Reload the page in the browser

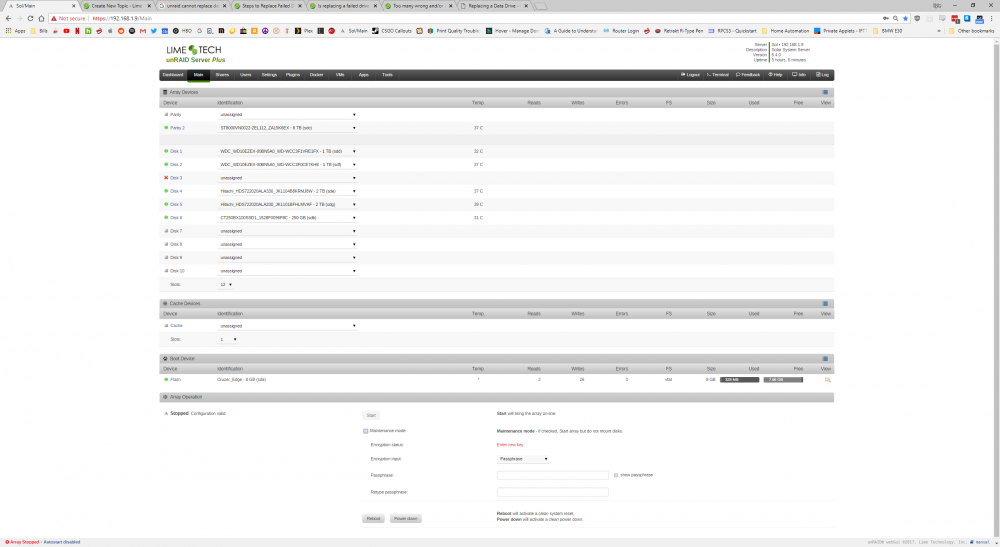[x=30, y=18]
